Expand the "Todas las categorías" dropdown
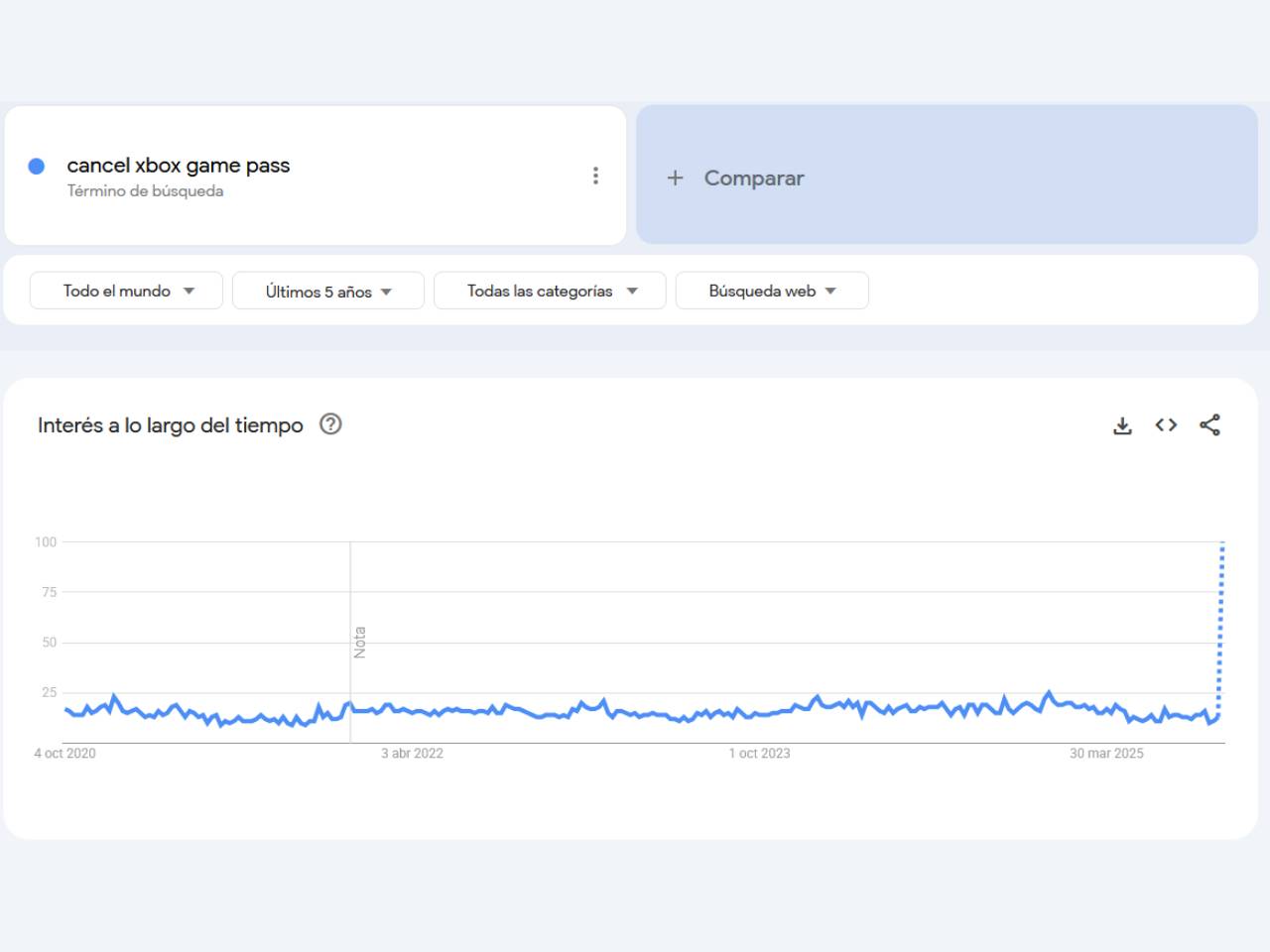This screenshot has width=1270, height=952. click(550, 291)
